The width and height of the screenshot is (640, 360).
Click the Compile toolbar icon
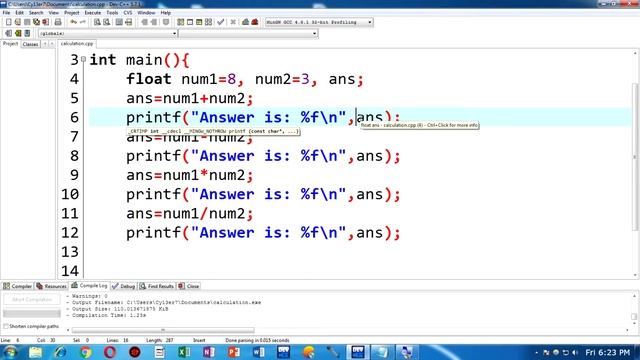[x=180, y=22]
